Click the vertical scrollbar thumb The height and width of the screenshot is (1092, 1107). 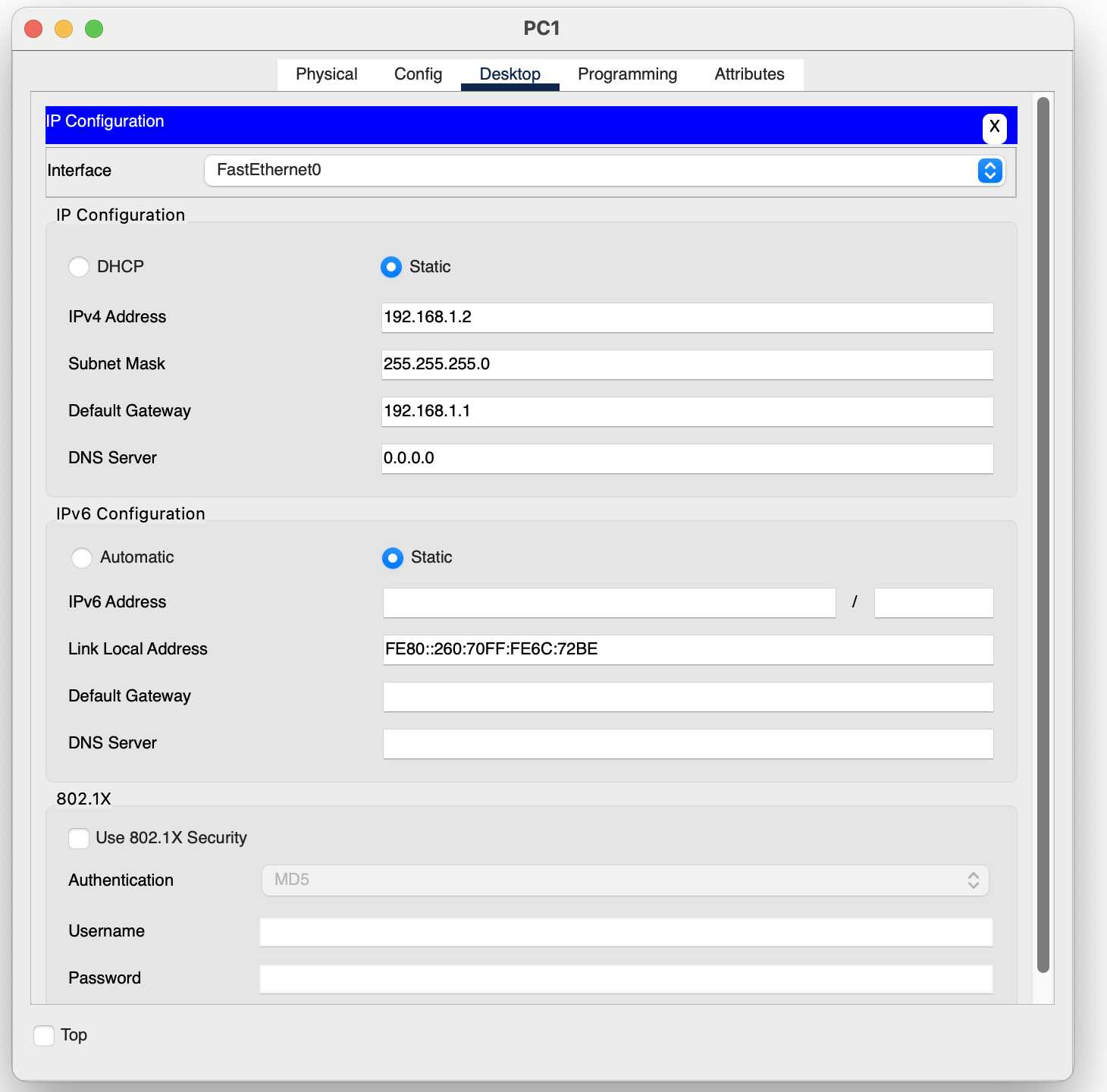pyautogui.click(x=1043, y=535)
